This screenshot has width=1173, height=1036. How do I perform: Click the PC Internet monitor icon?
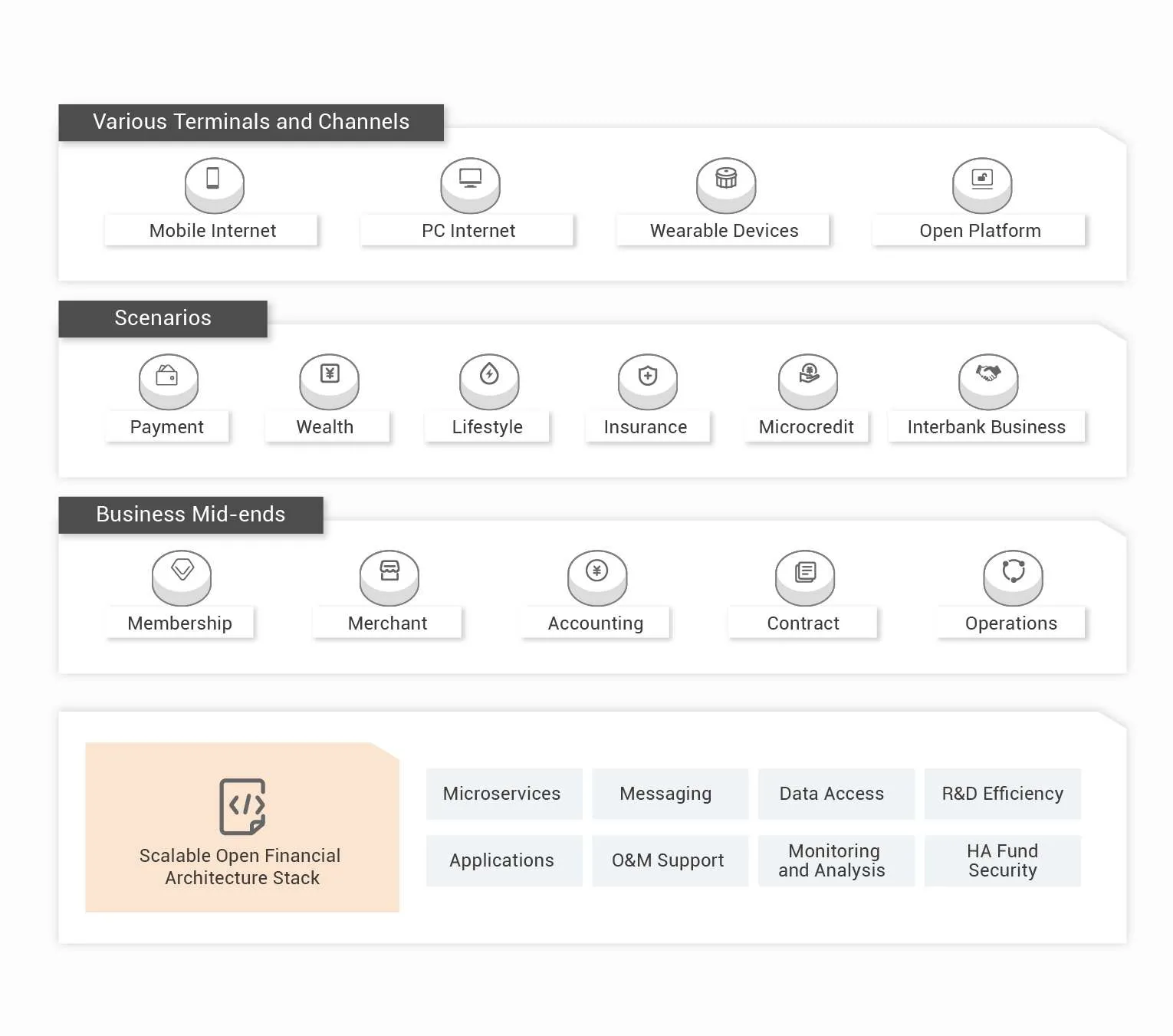pyautogui.click(x=470, y=179)
